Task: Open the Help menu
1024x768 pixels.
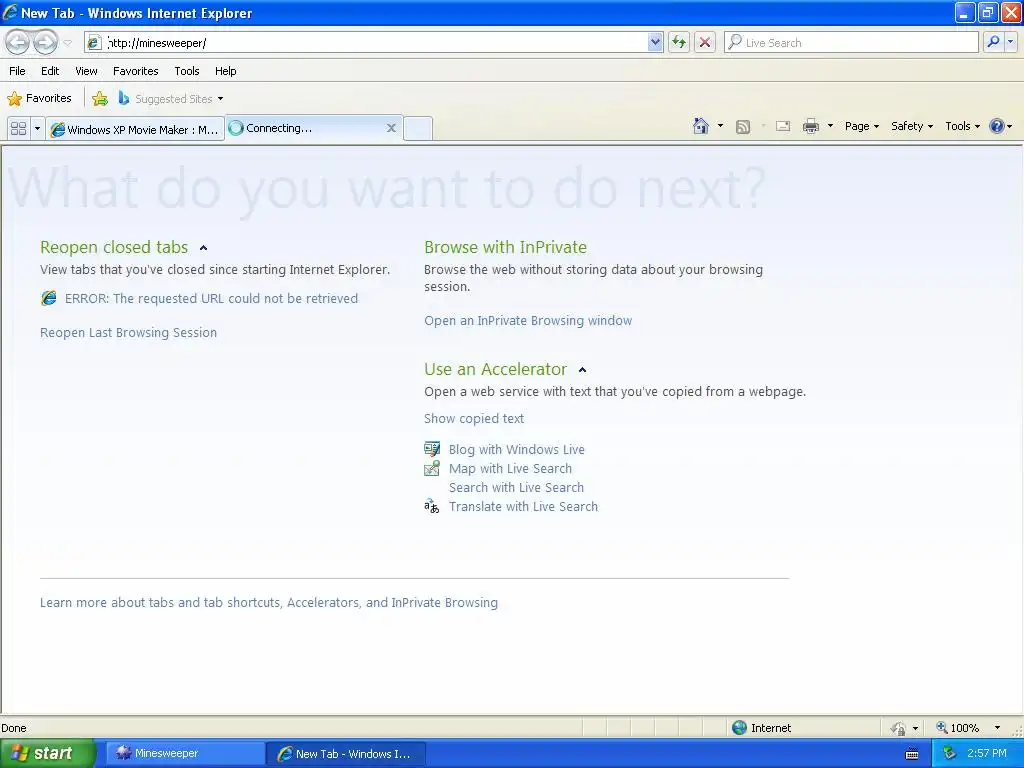Action: [x=225, y=71]
